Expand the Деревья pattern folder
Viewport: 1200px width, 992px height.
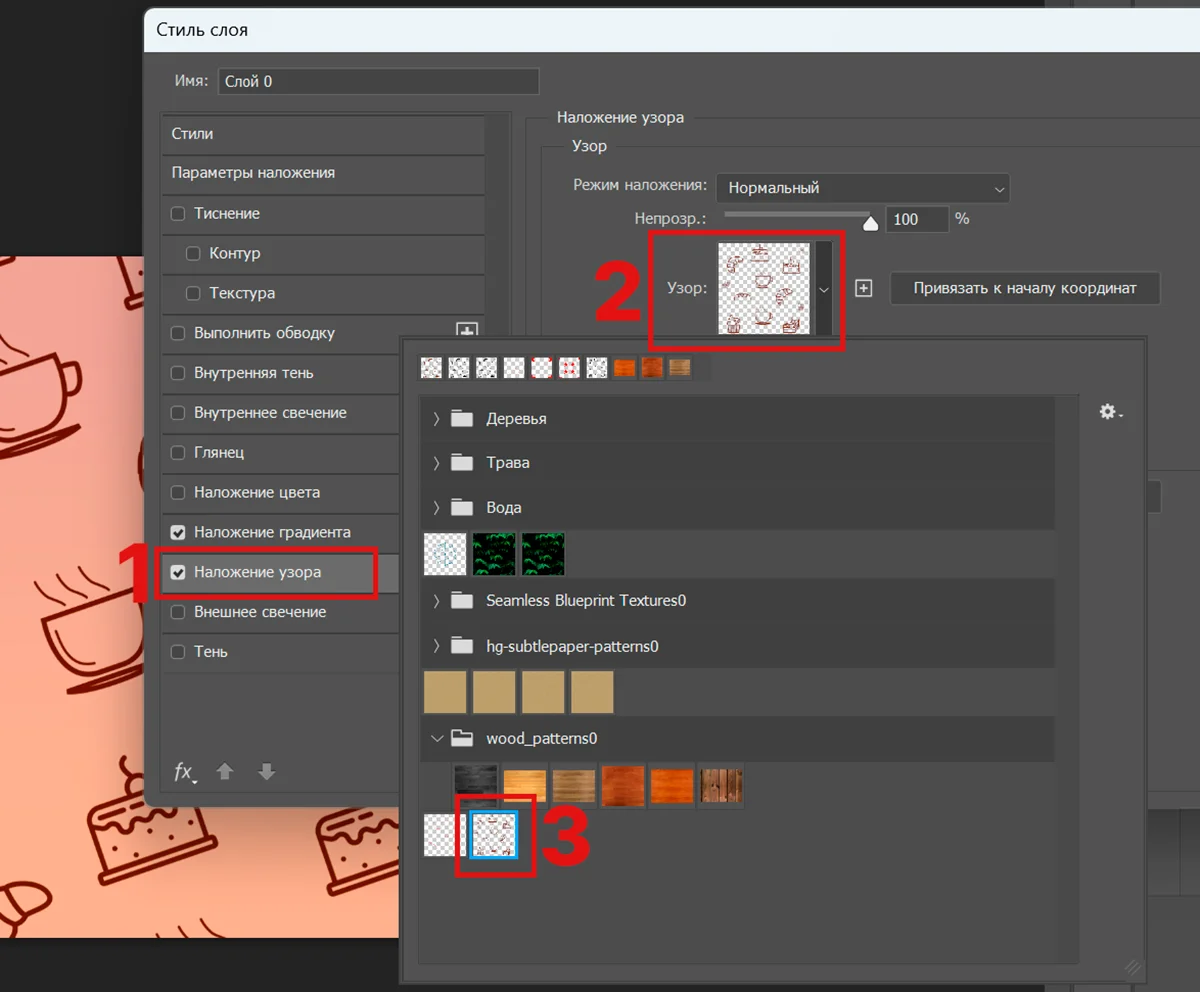[x=436, y=419]
